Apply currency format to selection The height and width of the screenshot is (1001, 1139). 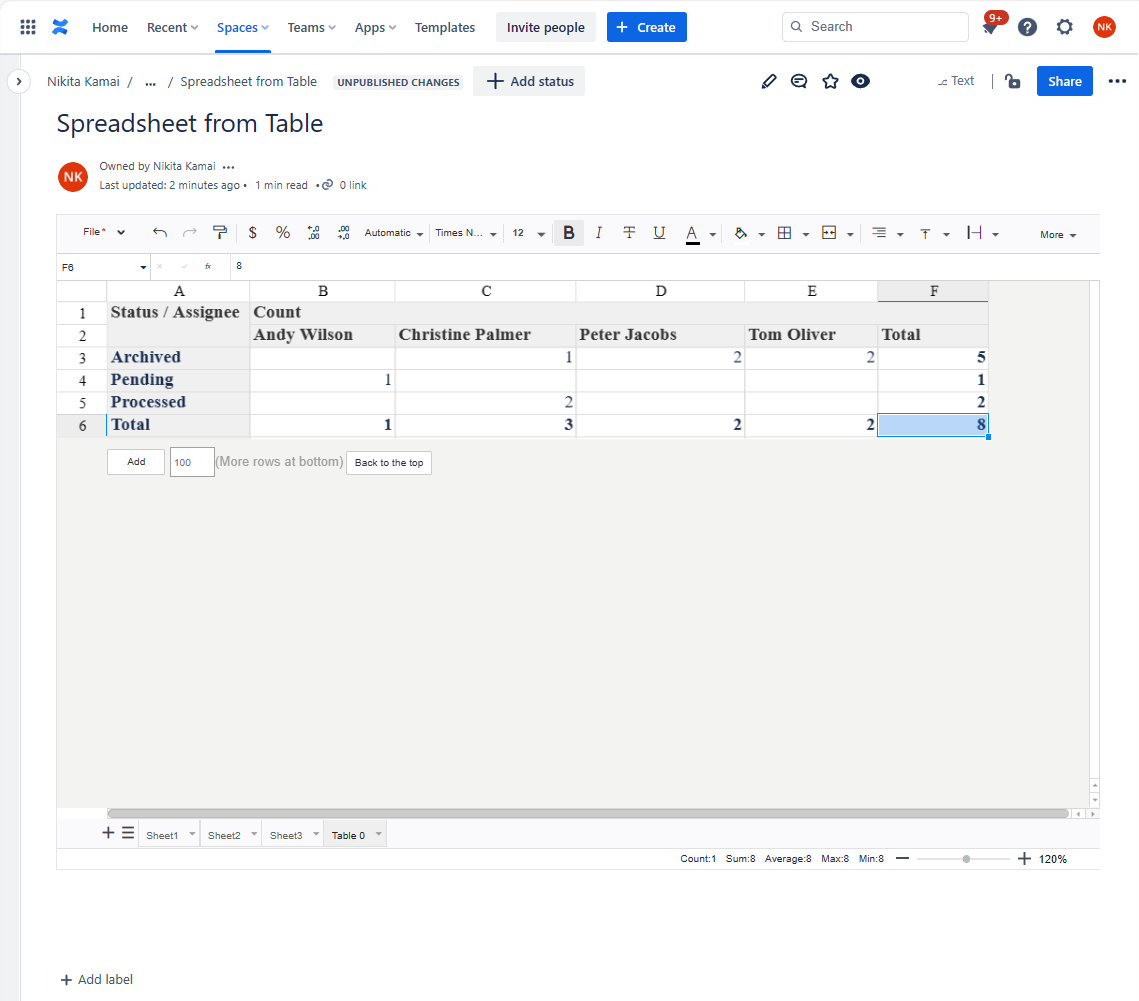point(252,232)
